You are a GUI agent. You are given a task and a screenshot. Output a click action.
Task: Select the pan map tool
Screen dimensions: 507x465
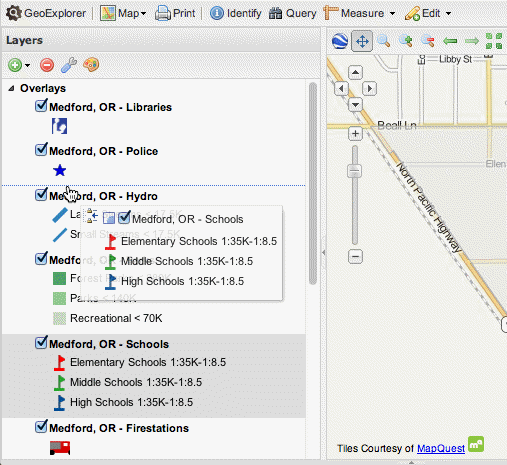click(362, 42)
